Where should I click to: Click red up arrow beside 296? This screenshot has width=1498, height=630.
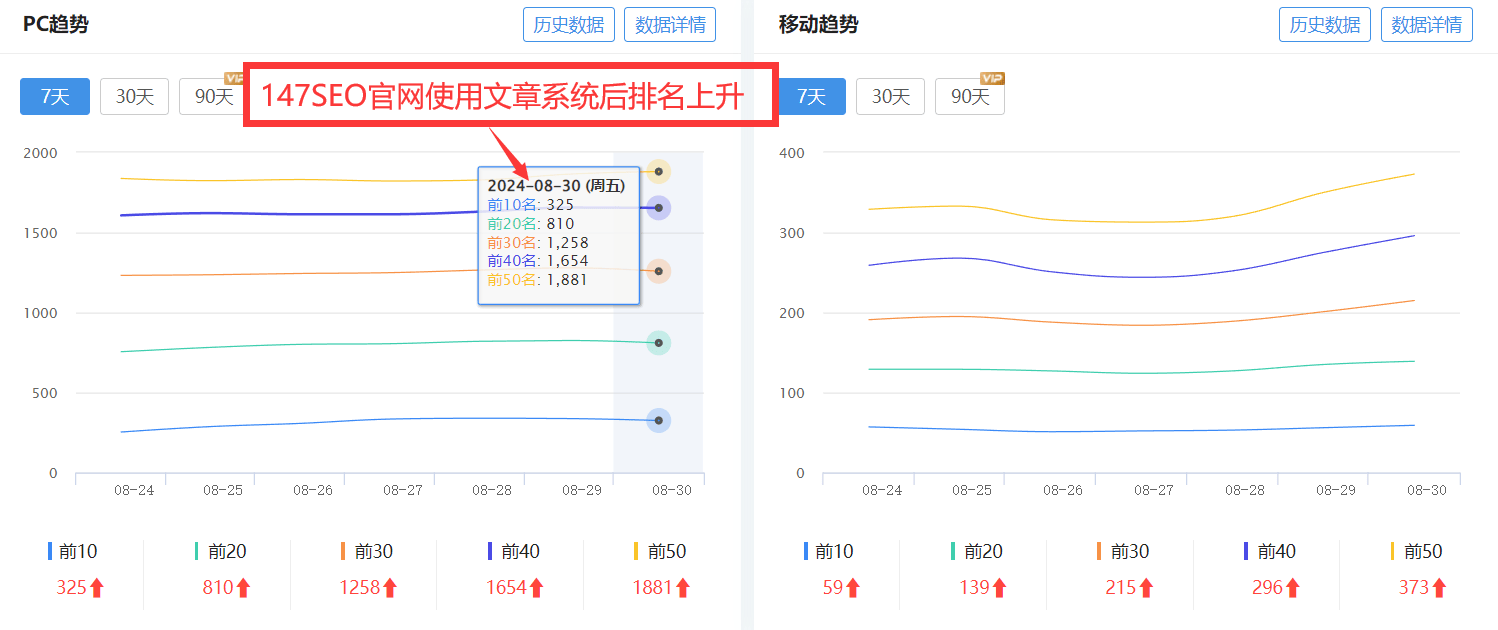(1293, 588)
